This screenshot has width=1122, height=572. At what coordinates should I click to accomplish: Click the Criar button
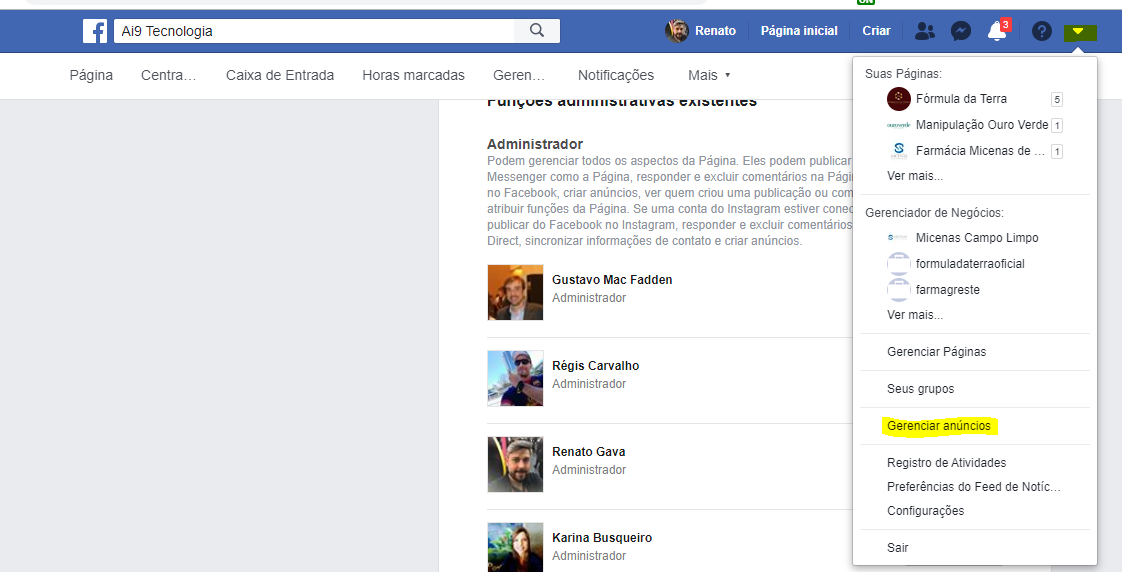[876, 31]
